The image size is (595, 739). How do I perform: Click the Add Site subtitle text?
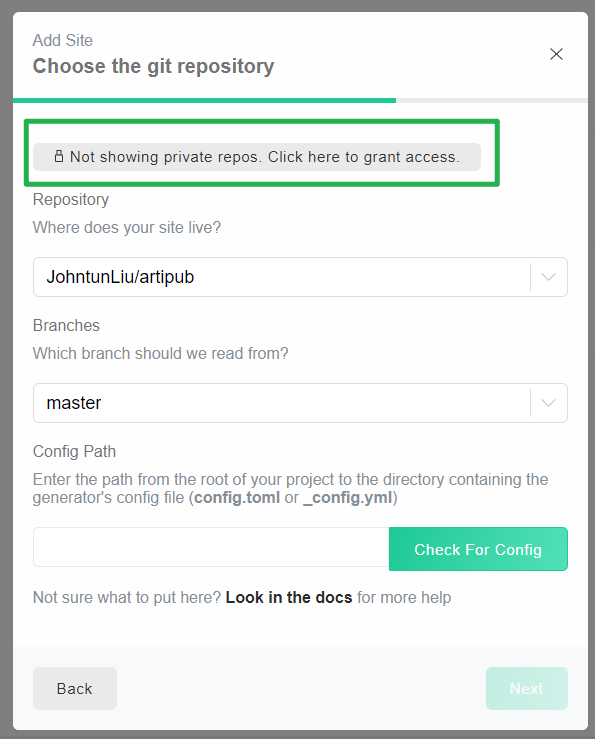tap(63, 41)
